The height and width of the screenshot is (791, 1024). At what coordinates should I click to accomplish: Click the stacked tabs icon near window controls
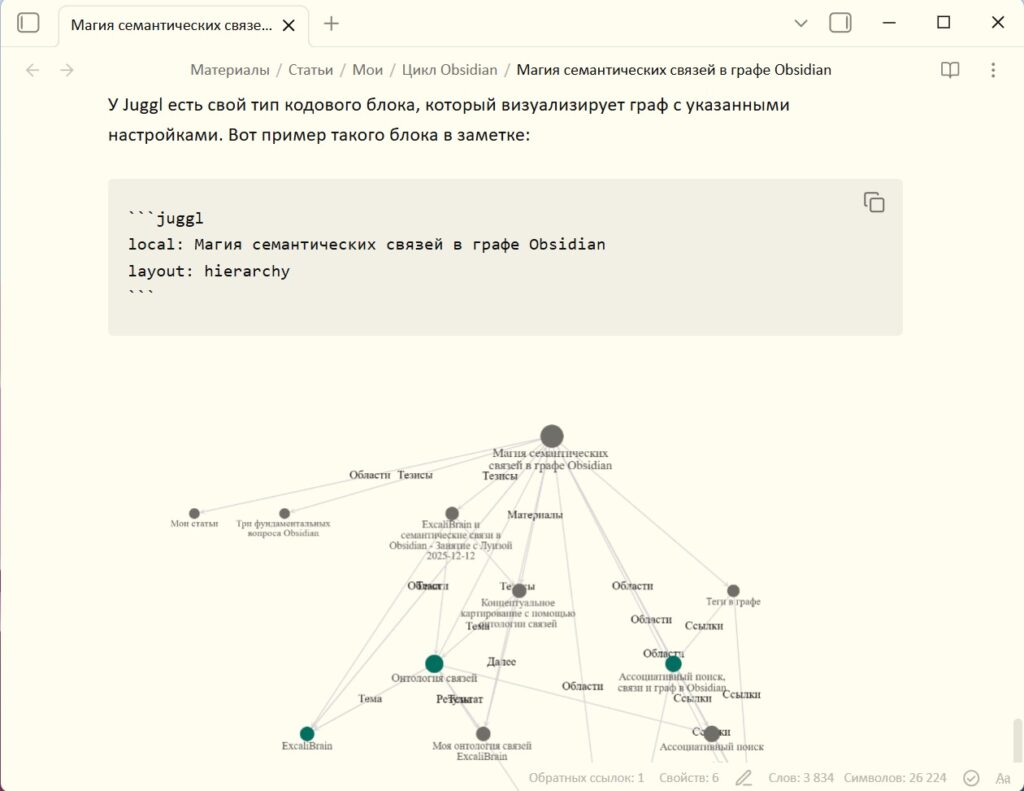[838, 22]
